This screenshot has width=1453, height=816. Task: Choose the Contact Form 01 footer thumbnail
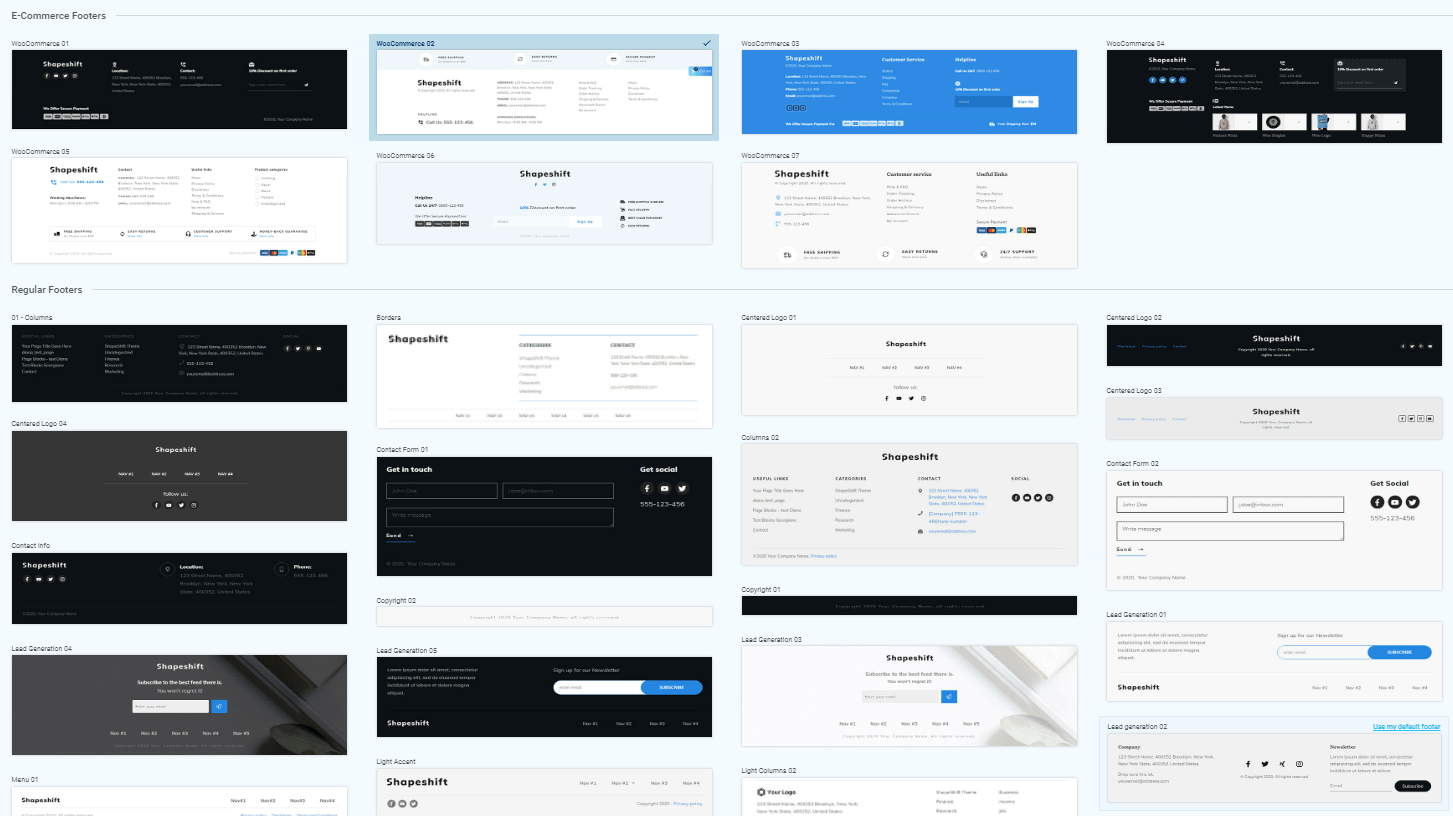[544, 517]
